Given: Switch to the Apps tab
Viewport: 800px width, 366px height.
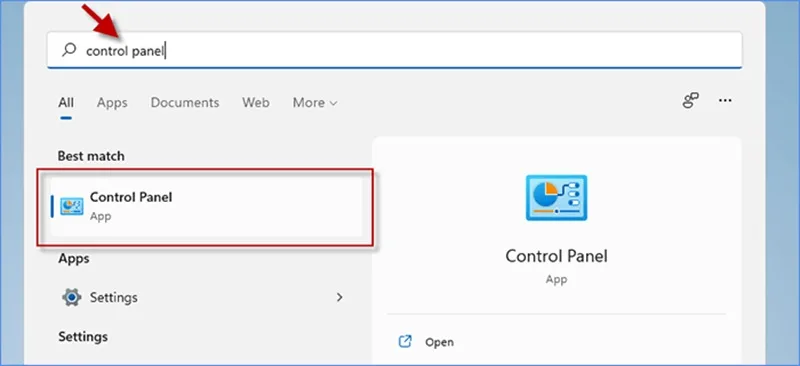Looking at the screenshot, I should coord(112,103).
